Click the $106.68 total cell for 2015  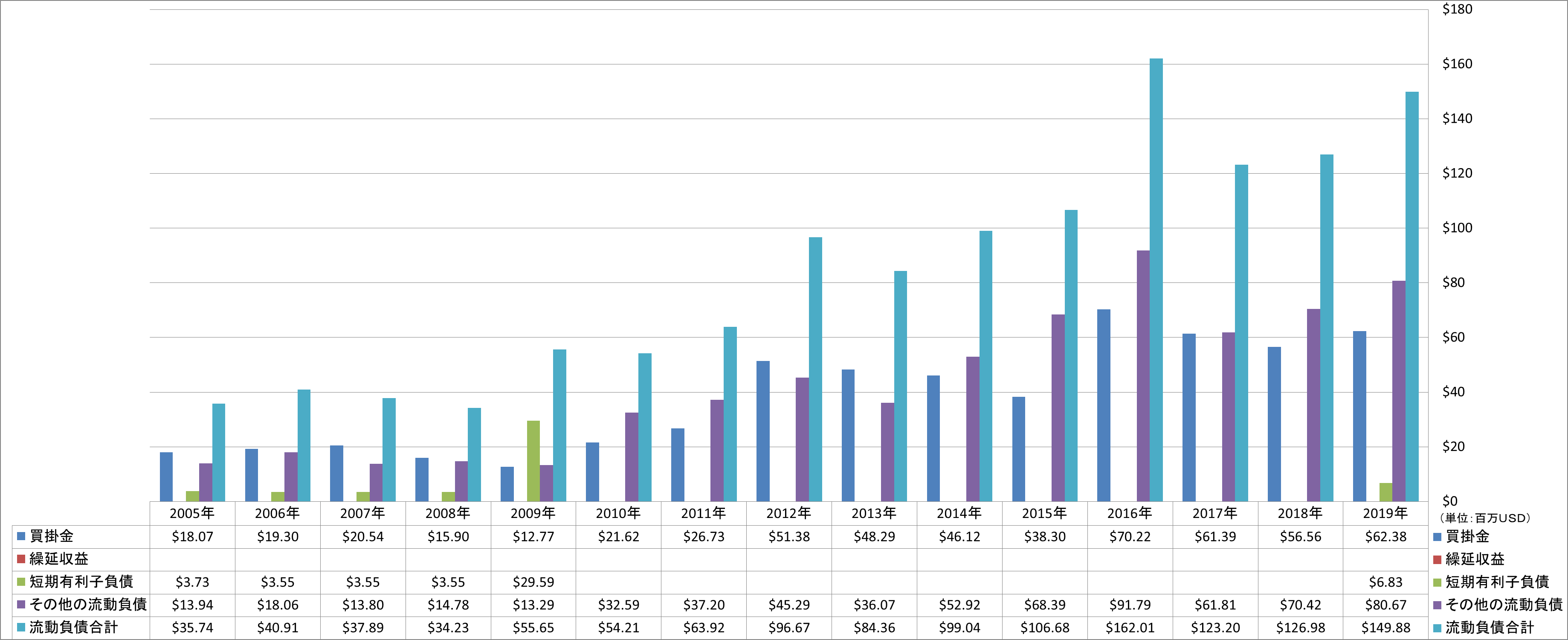[1044, 628]
